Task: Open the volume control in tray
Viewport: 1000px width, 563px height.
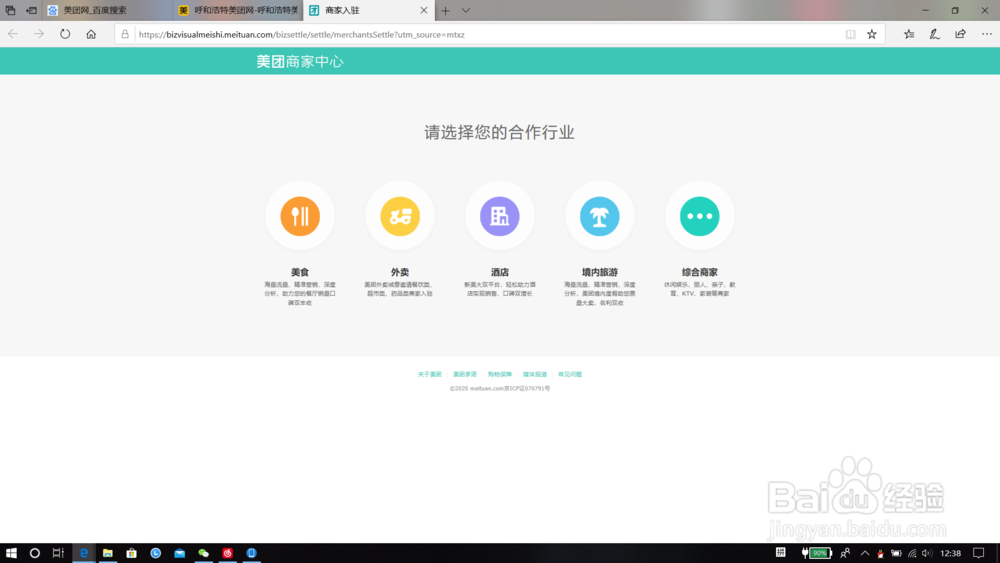Action: [927, 553]
